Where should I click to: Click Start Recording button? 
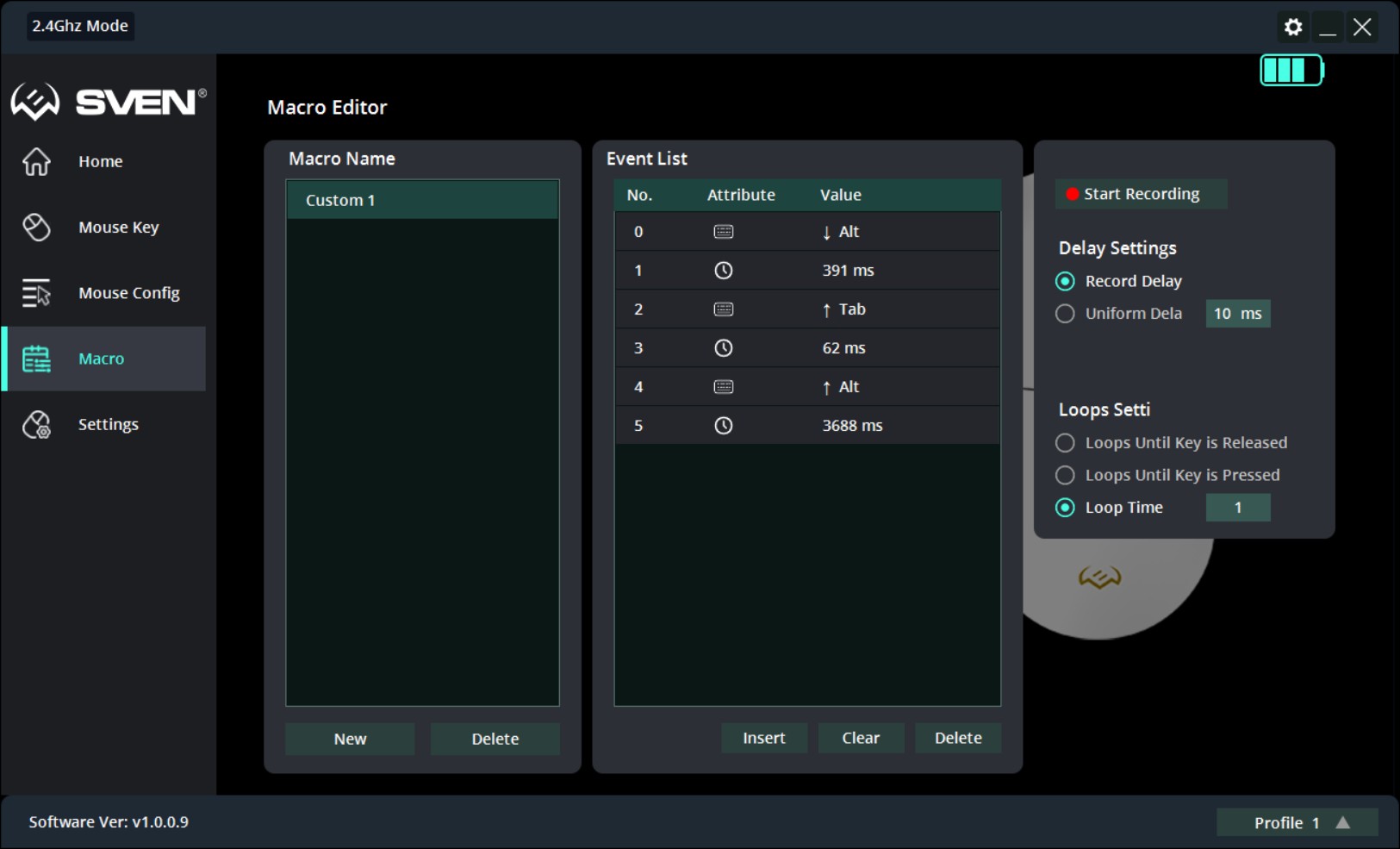[1141, 194]
